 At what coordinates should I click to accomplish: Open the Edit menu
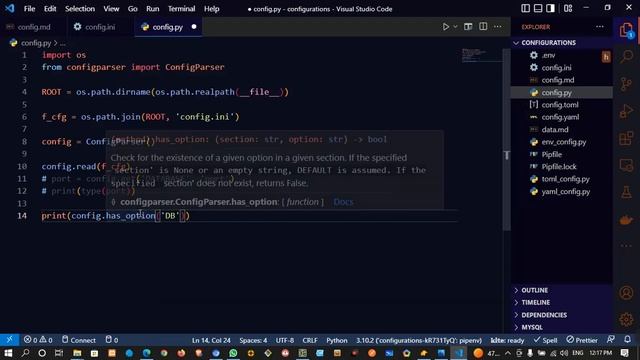pos(50,9)
